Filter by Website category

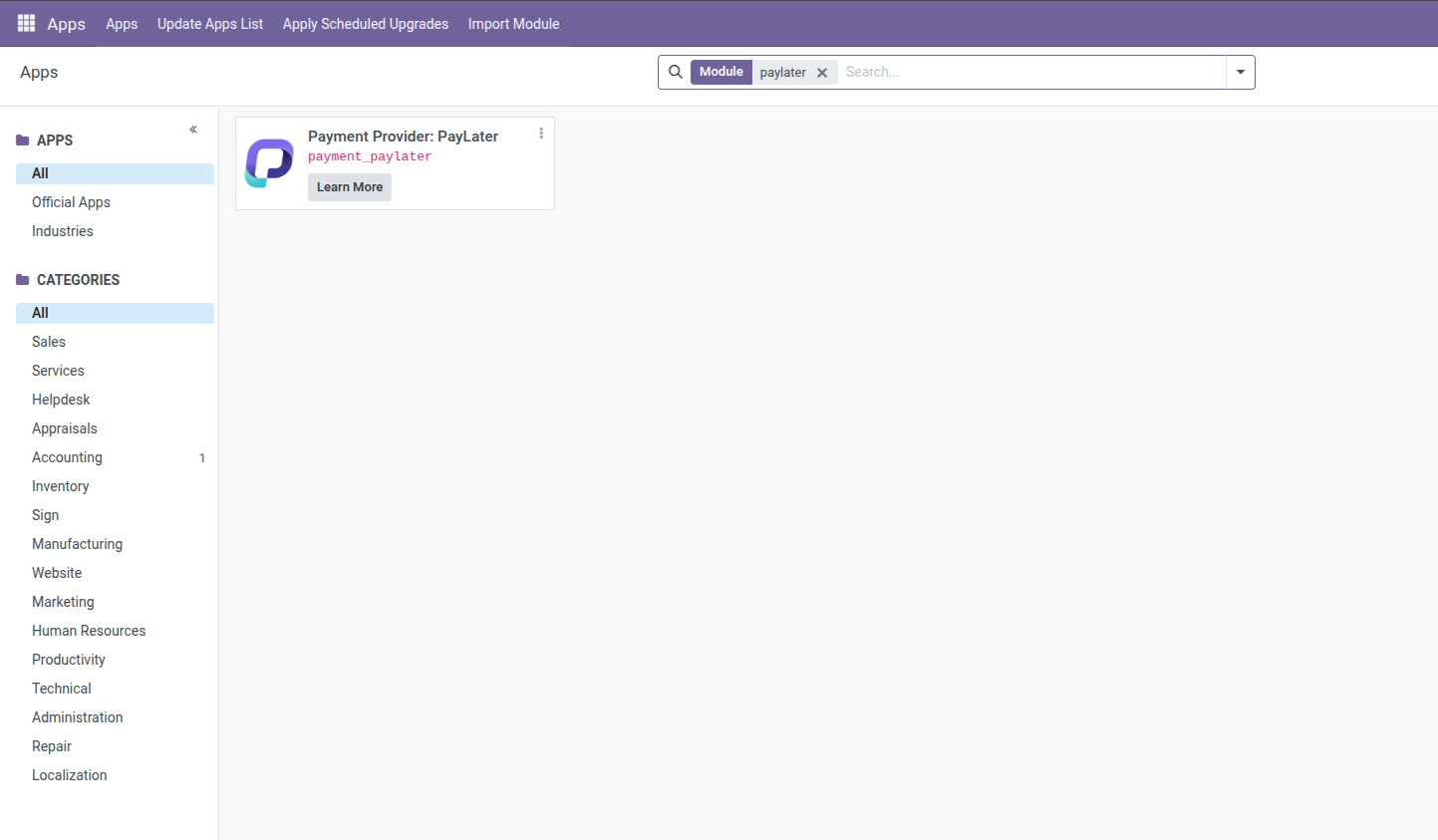(x=115, y=573)
